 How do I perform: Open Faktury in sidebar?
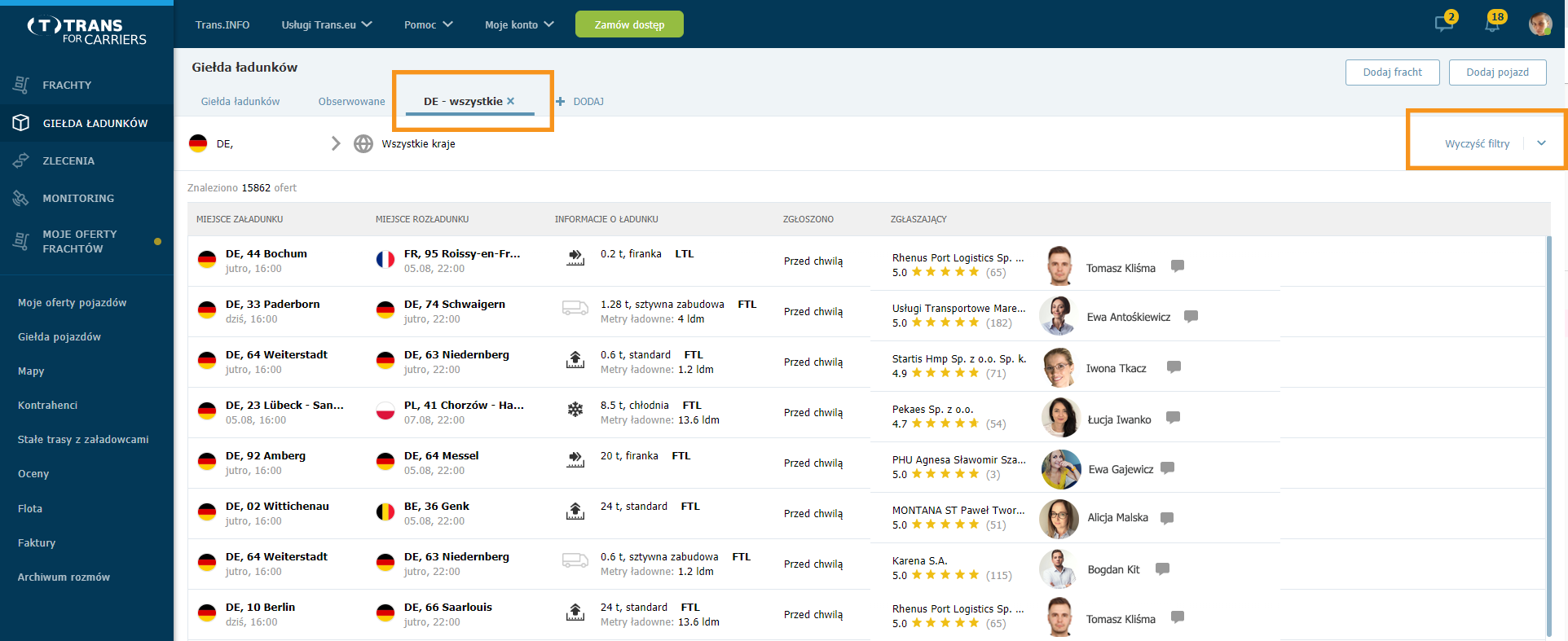pyautogui.click(x=37, y=542)
